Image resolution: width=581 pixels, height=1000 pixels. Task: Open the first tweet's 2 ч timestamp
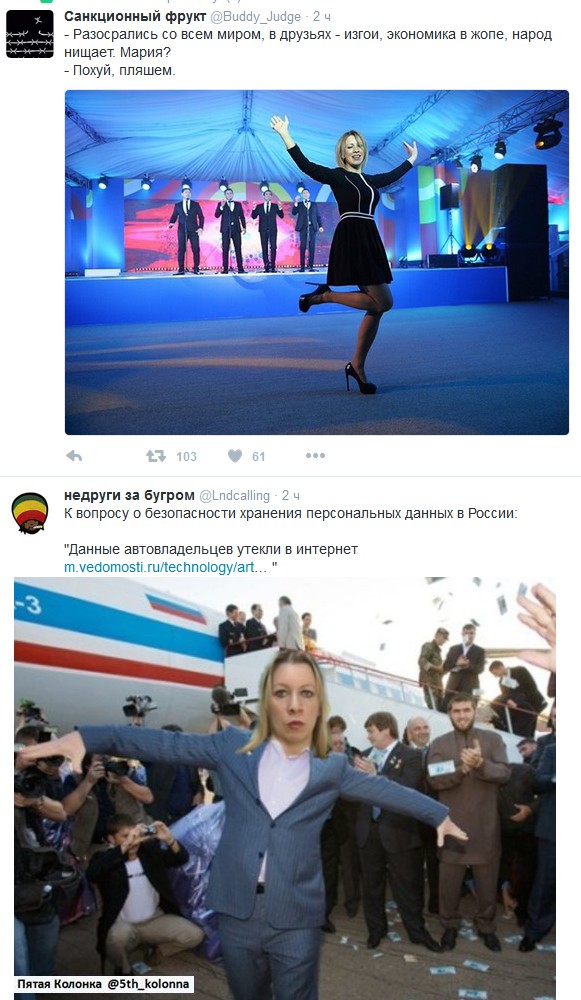click(322, 17)
